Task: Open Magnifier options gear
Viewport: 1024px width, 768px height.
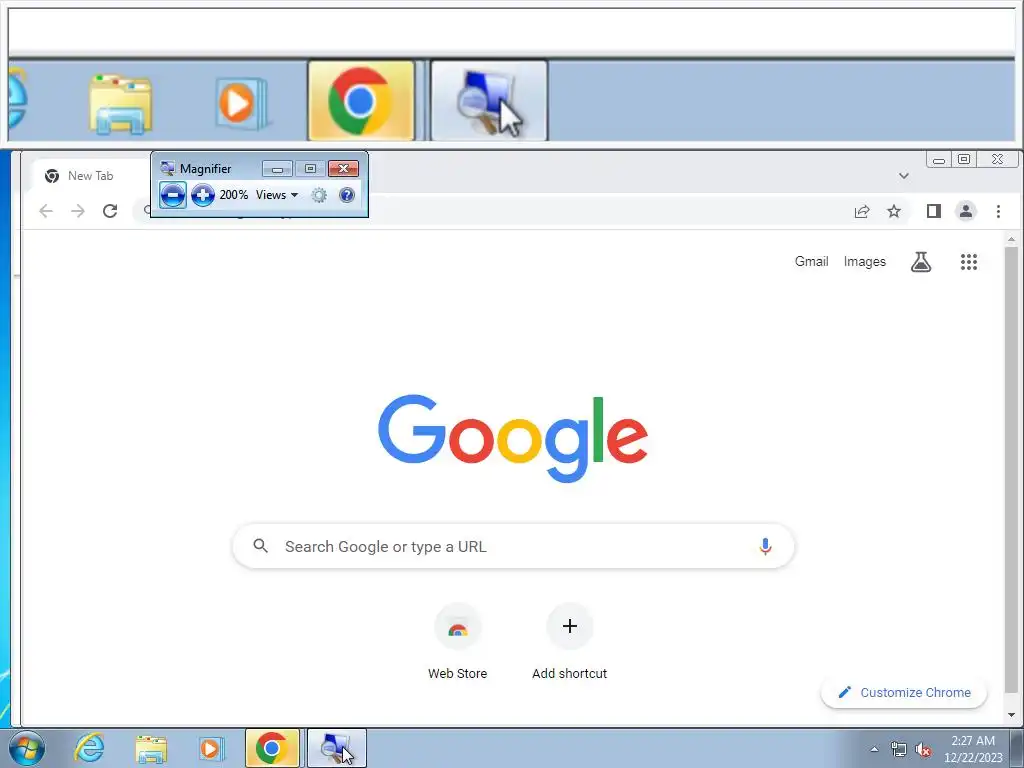Action: point(319,195)
